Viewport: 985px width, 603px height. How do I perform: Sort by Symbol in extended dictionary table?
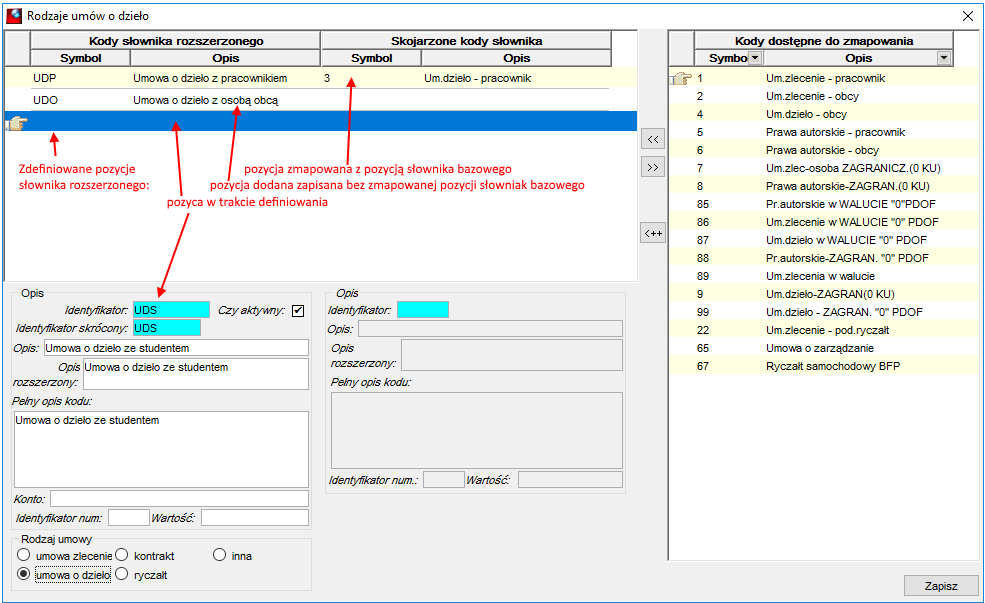(80, 58)
